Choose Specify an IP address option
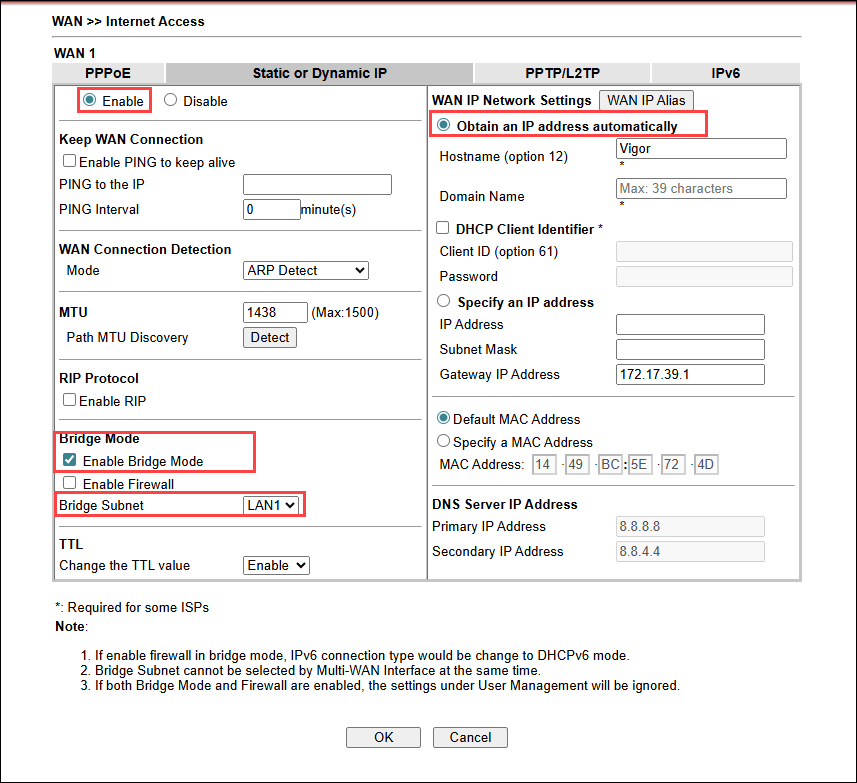Image resolution: width=857 pixels, height=783 pixels. [444, 302]
